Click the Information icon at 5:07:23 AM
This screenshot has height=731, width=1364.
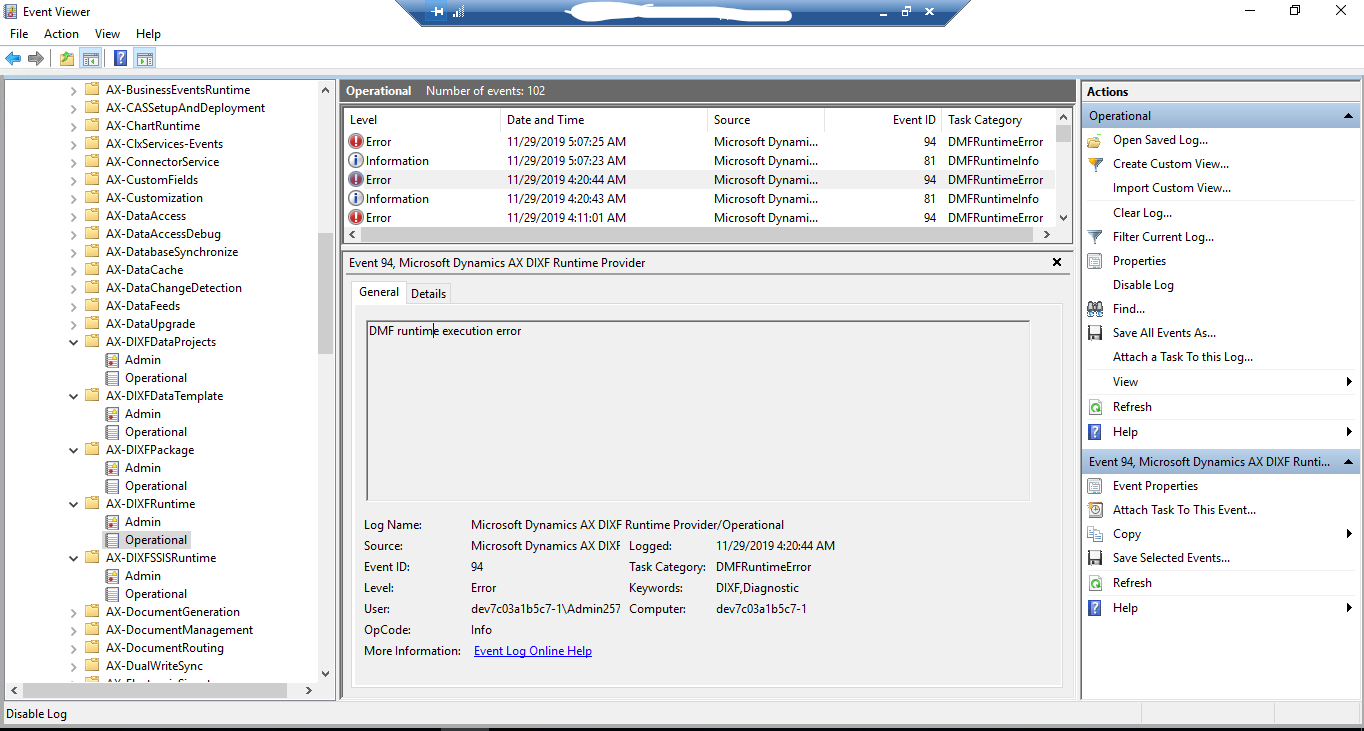[x=356, y=161]
